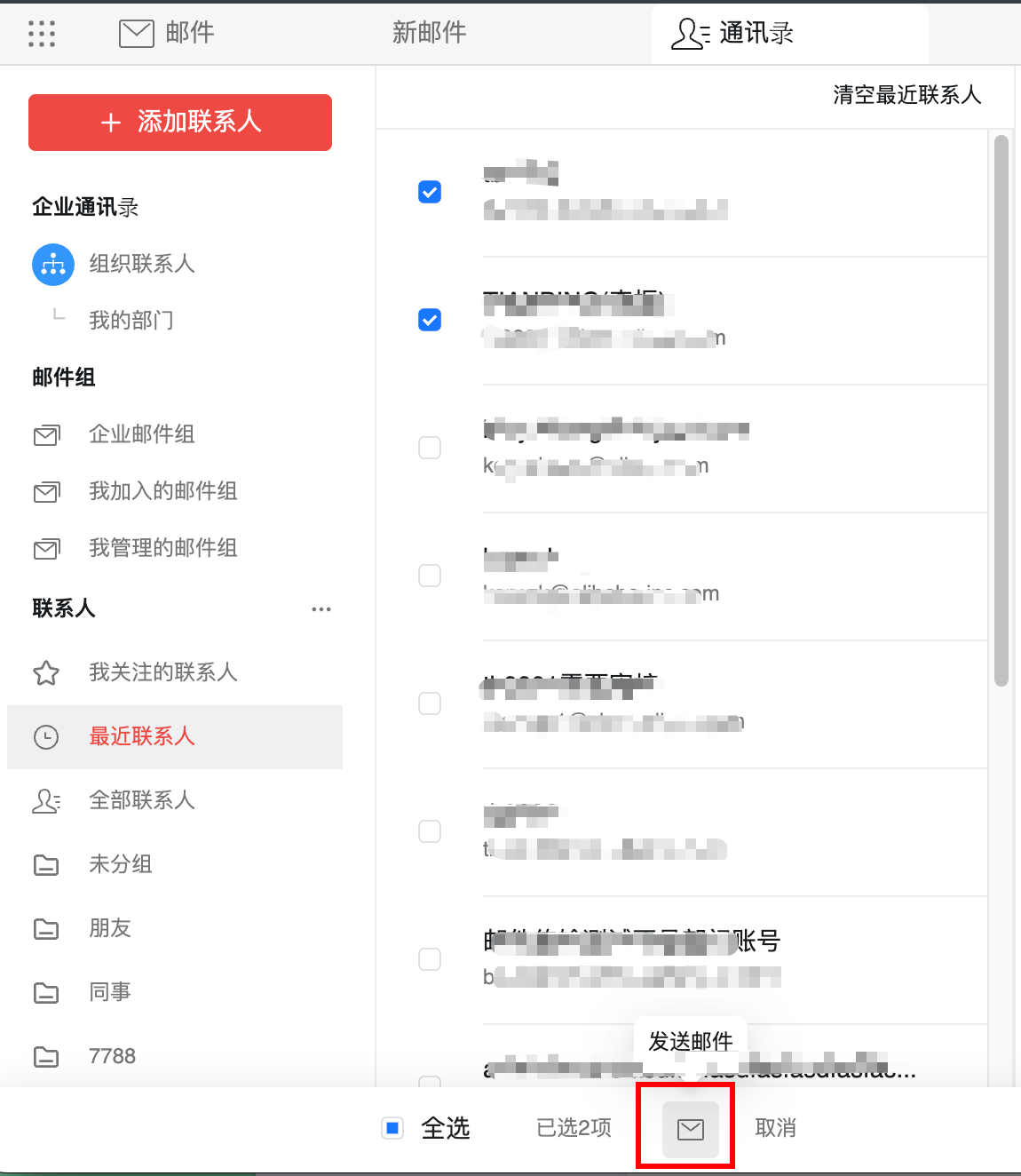Image resolution: width=1021 pixels, height=1176 pixels.
Task: Uncheck the first selected contact
Action: tap(430, 192)
